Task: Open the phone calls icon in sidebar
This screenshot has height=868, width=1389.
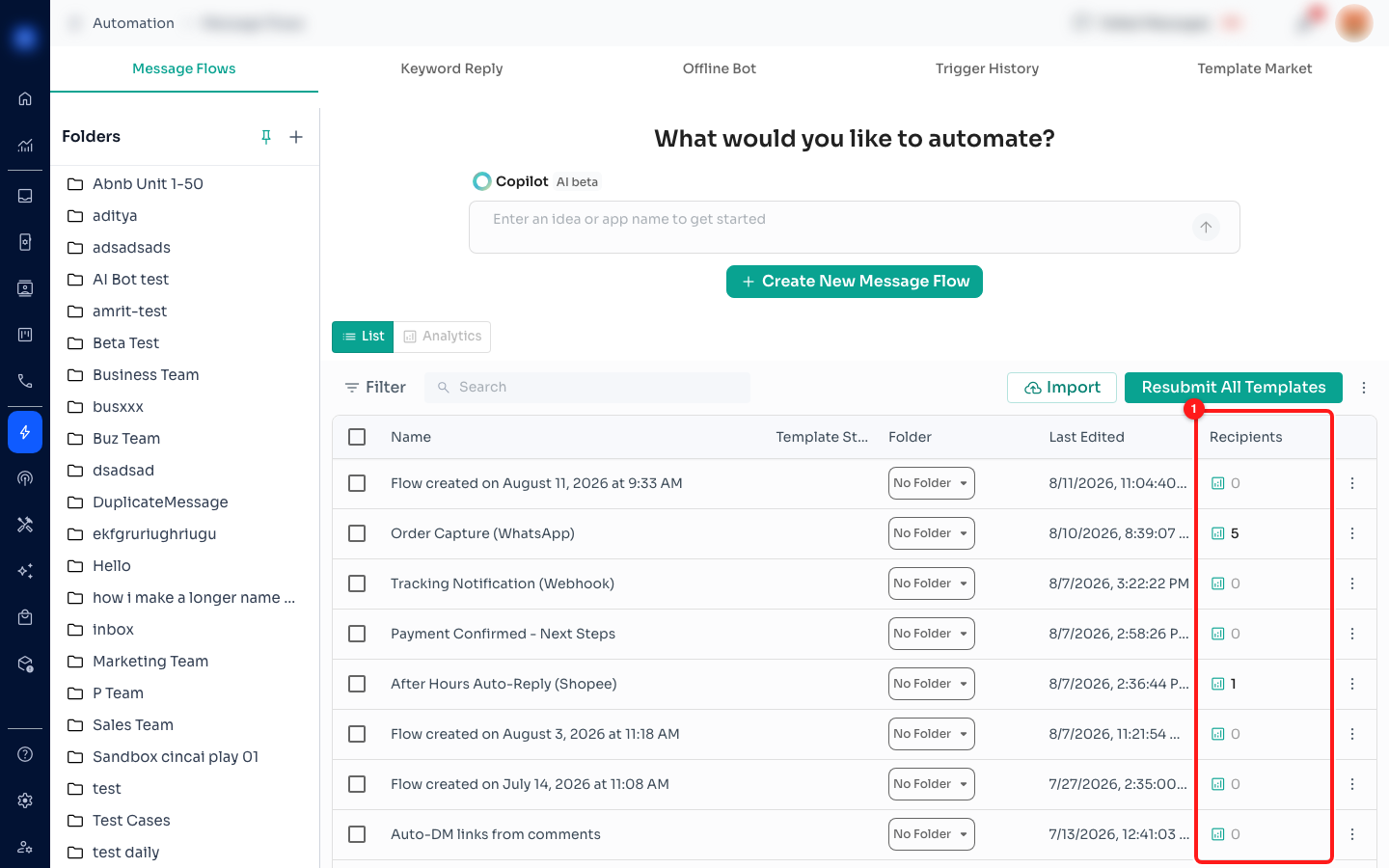Action: point(25,381)
